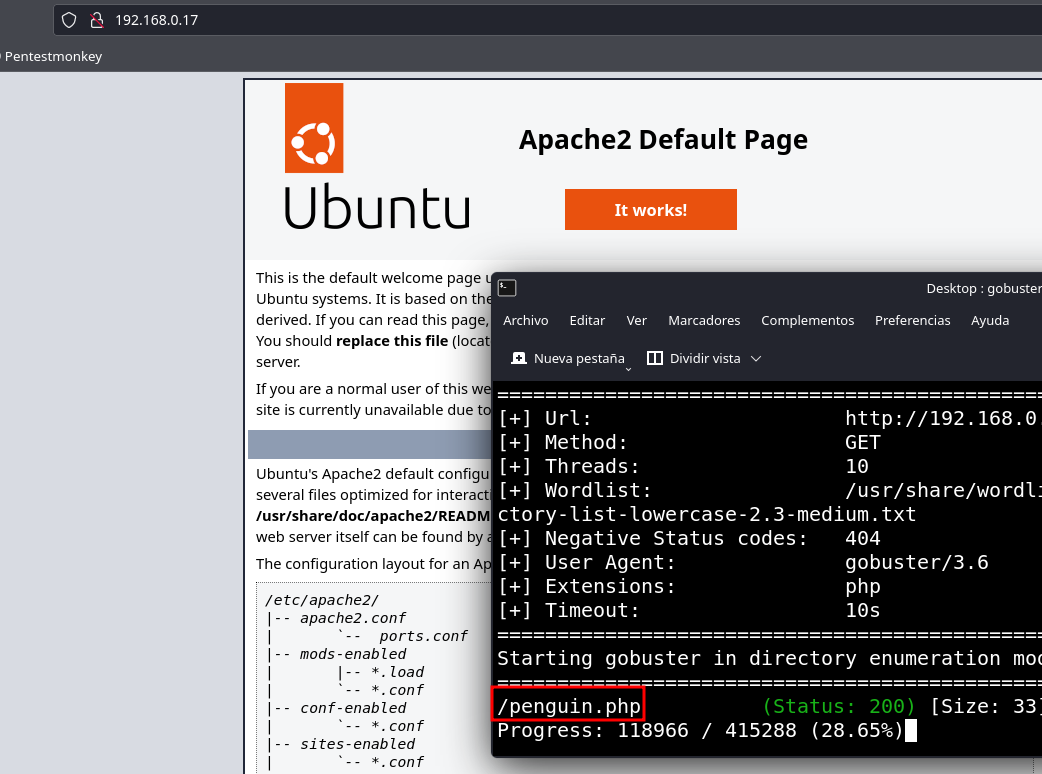This screenshot has height=774, width=1042.
Task: Click the Apache2 Default Page heading
Action: click(x=663, y=140)
